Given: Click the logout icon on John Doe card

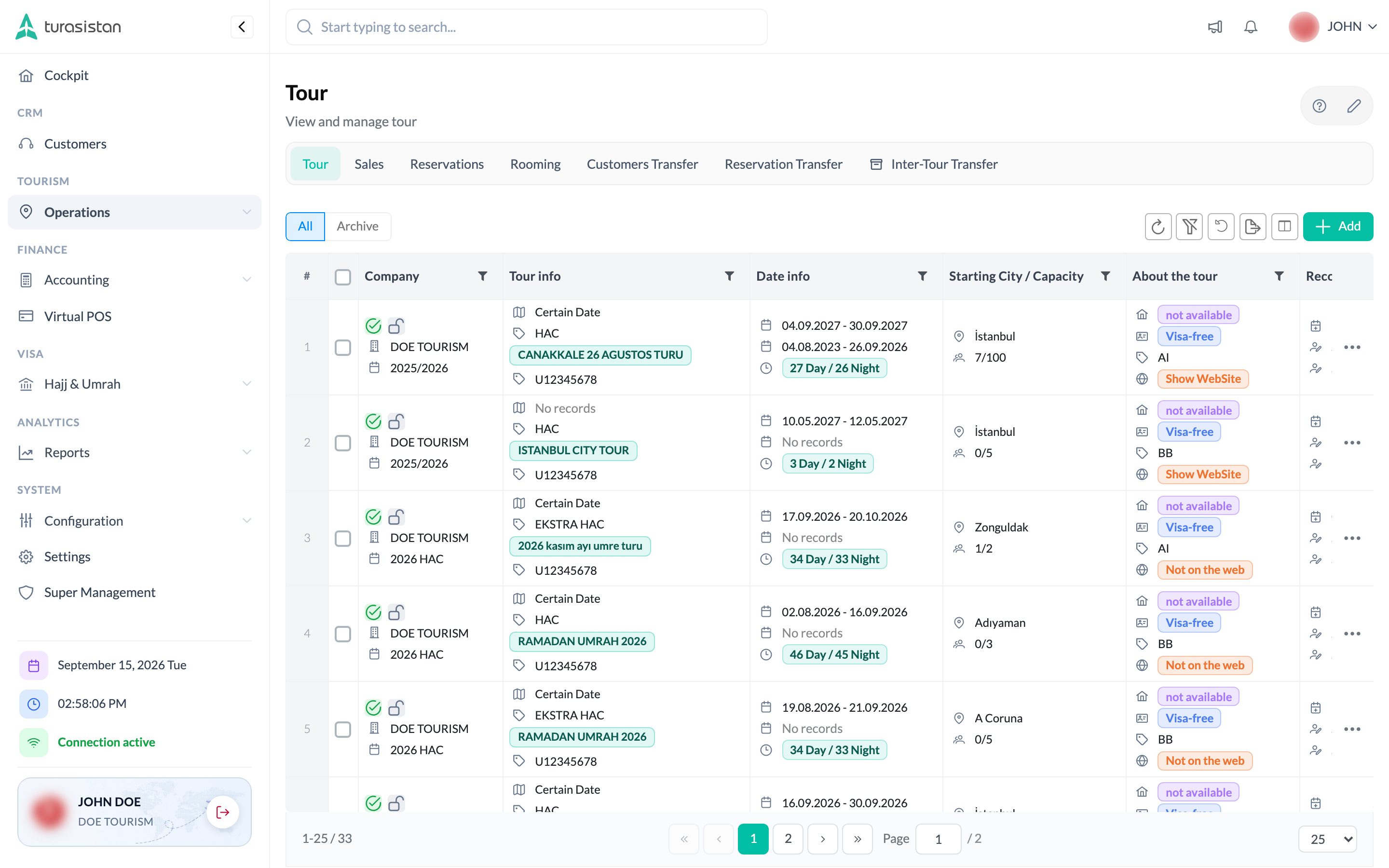Looking at the screenshot, I should tap(223, 812).
